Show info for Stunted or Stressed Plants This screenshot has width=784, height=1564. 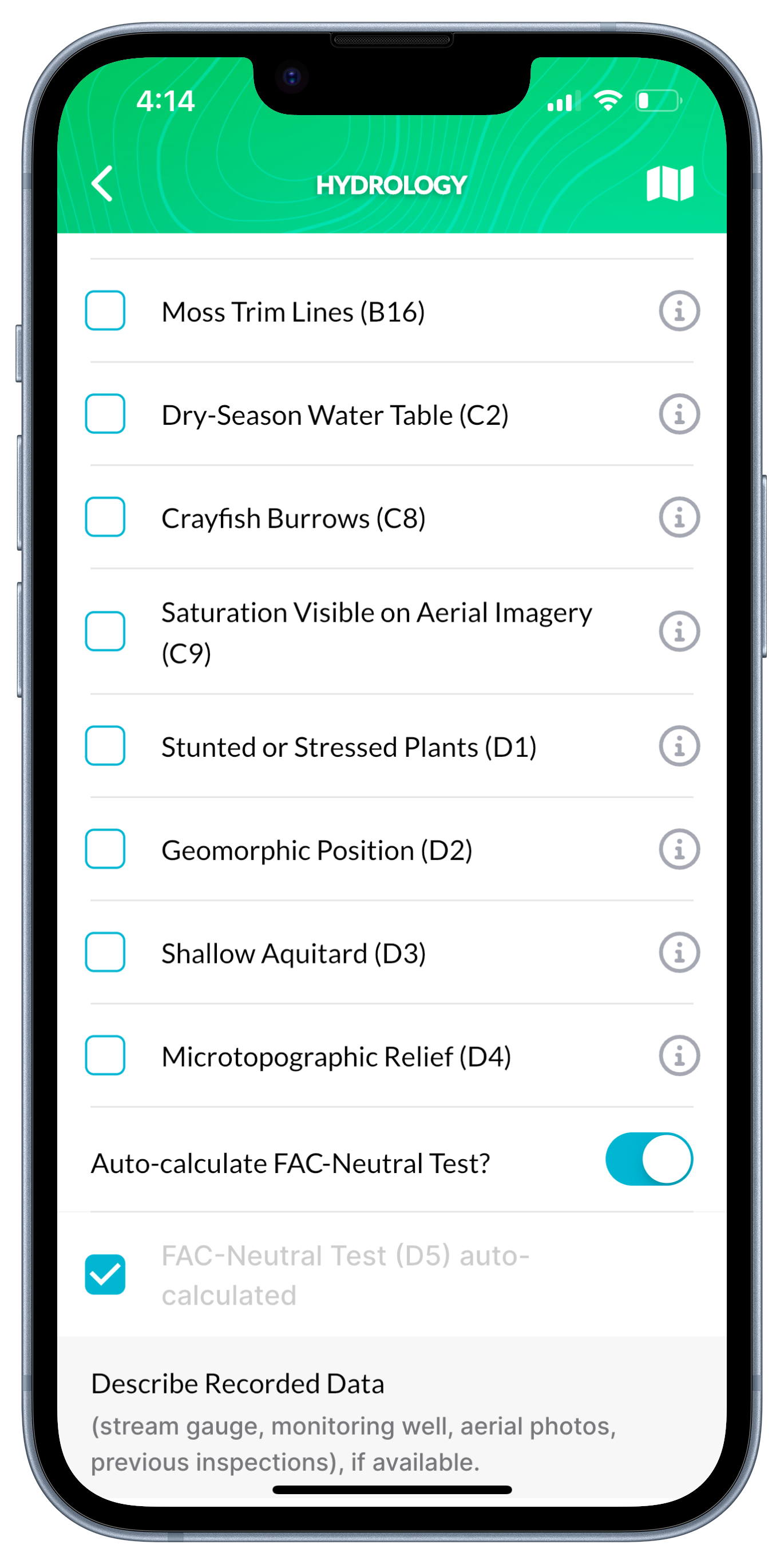click(679, 746)
